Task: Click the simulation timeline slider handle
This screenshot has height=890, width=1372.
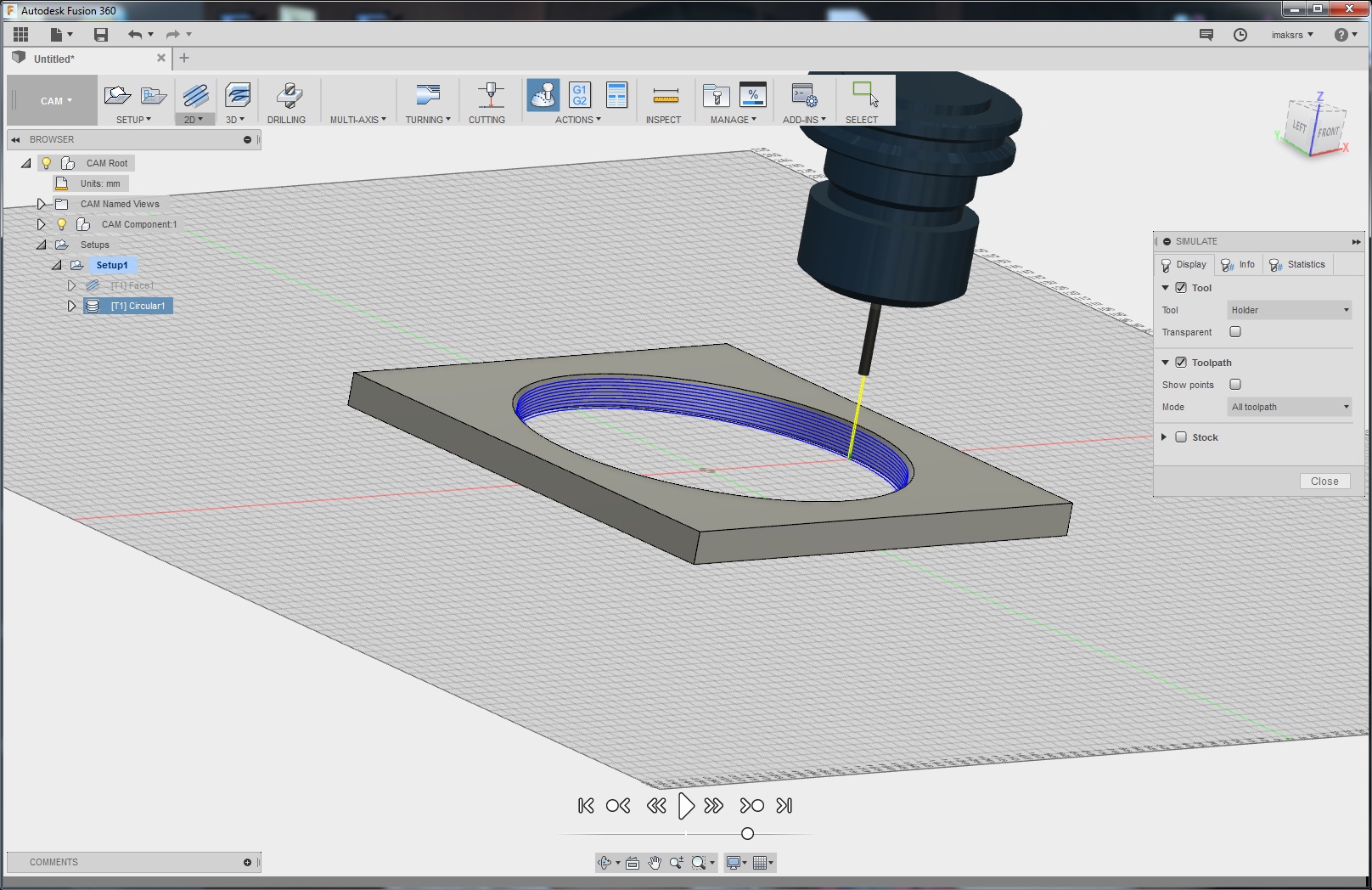Action: coord(747,834)
